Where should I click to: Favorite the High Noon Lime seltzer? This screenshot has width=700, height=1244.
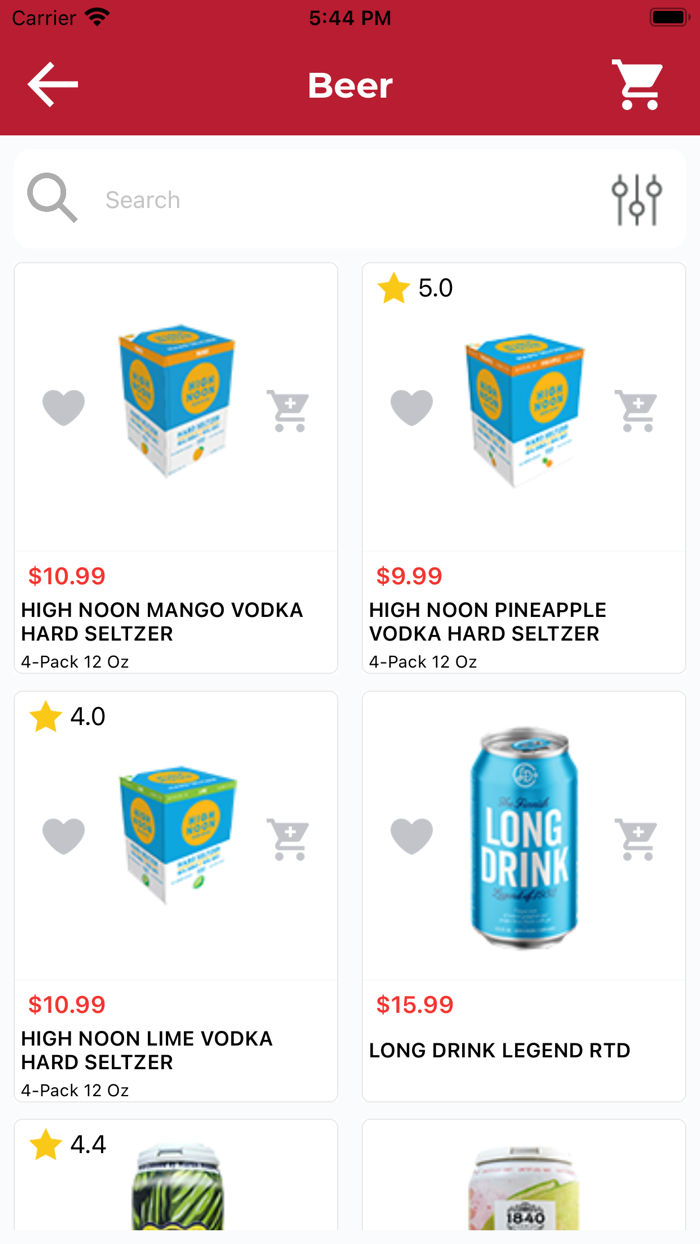point(64,836)
